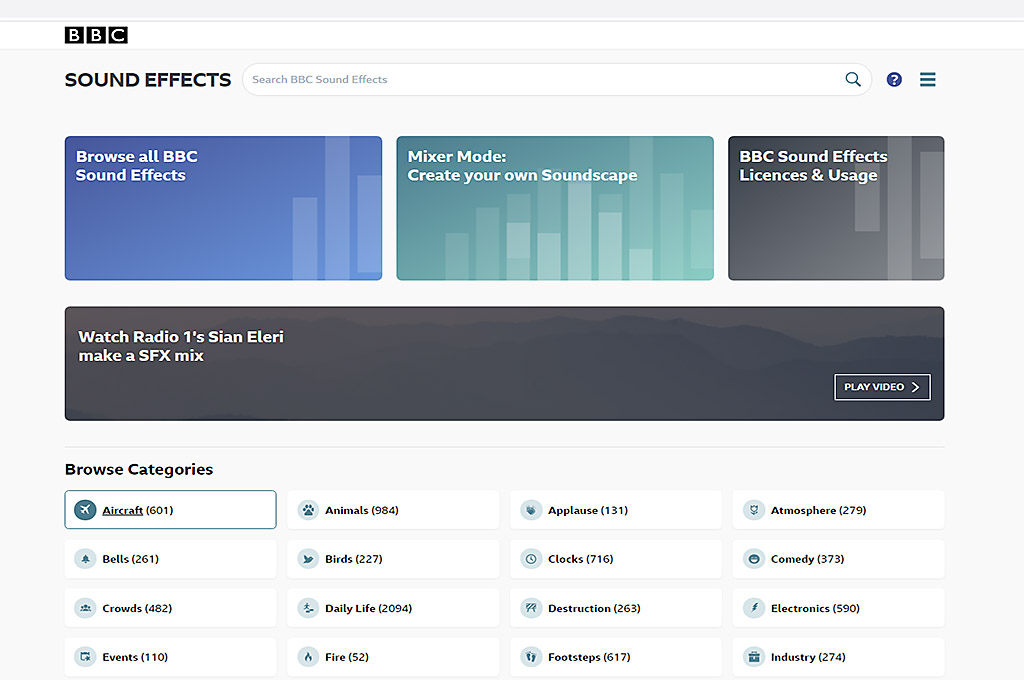Image resolution: width=1024 pixels, height=680 pixels.
Task: Click the Footsteps category icon
Action: tap(531, 657)
